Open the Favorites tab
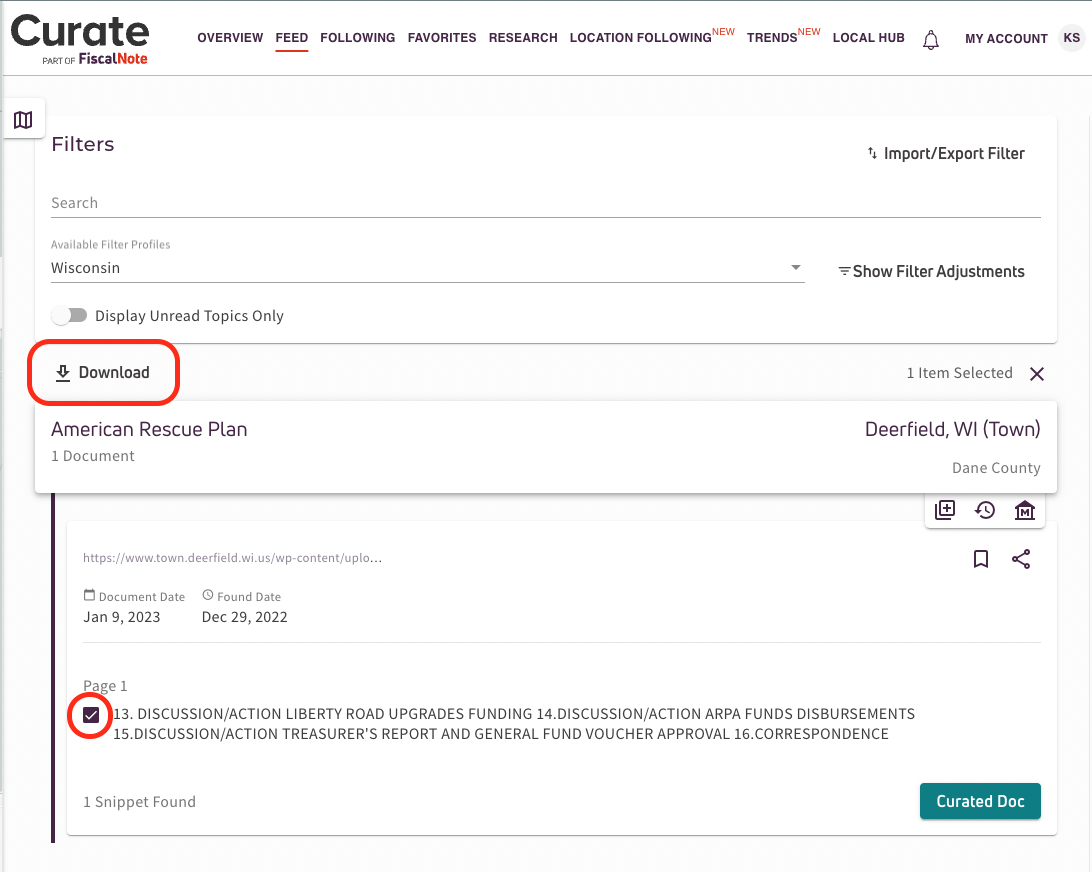Screen dimensions: 1092x872 tap(442, 38)
